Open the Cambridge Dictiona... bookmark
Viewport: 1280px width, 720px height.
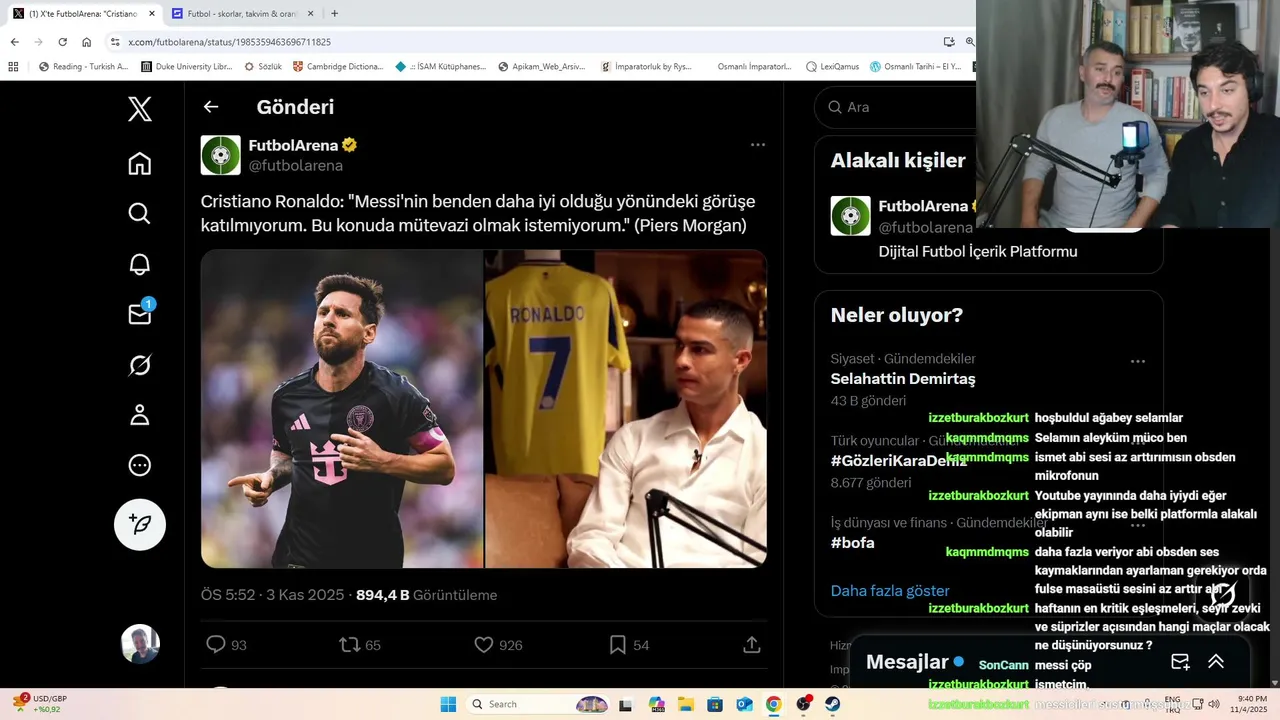tap(338, 67)
